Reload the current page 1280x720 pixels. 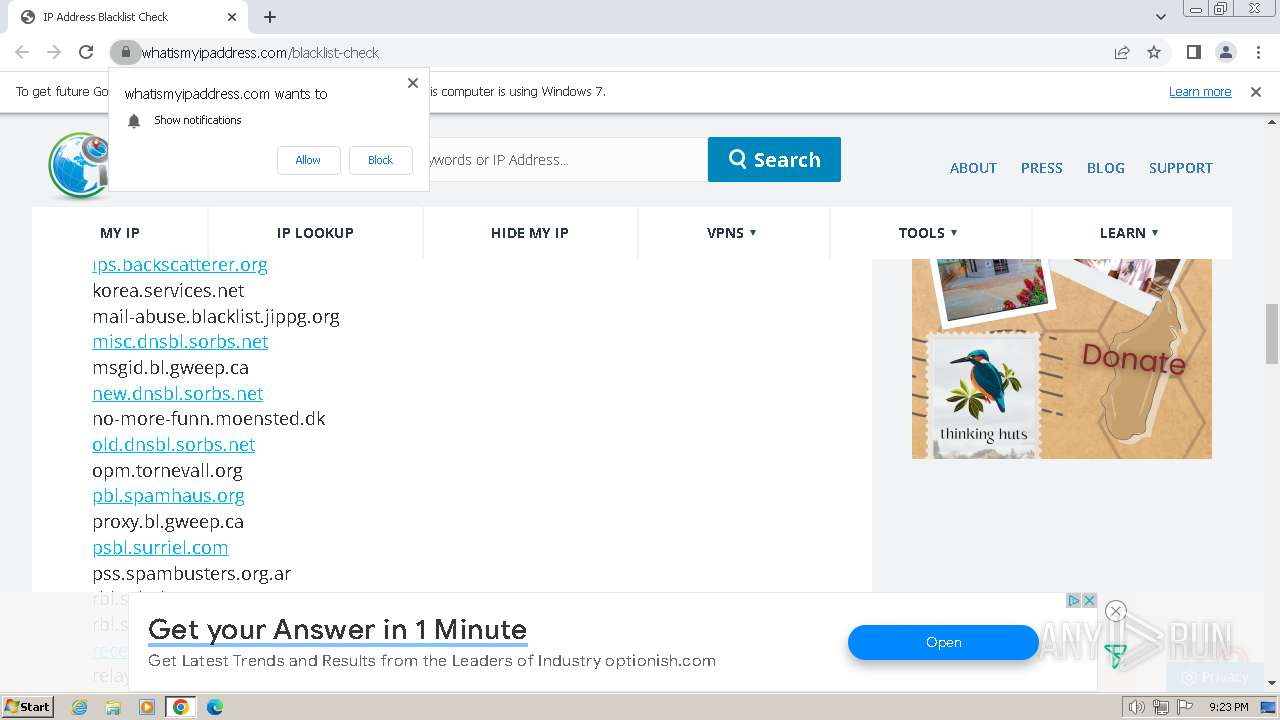pyautogui.click(x=86, y=52)
